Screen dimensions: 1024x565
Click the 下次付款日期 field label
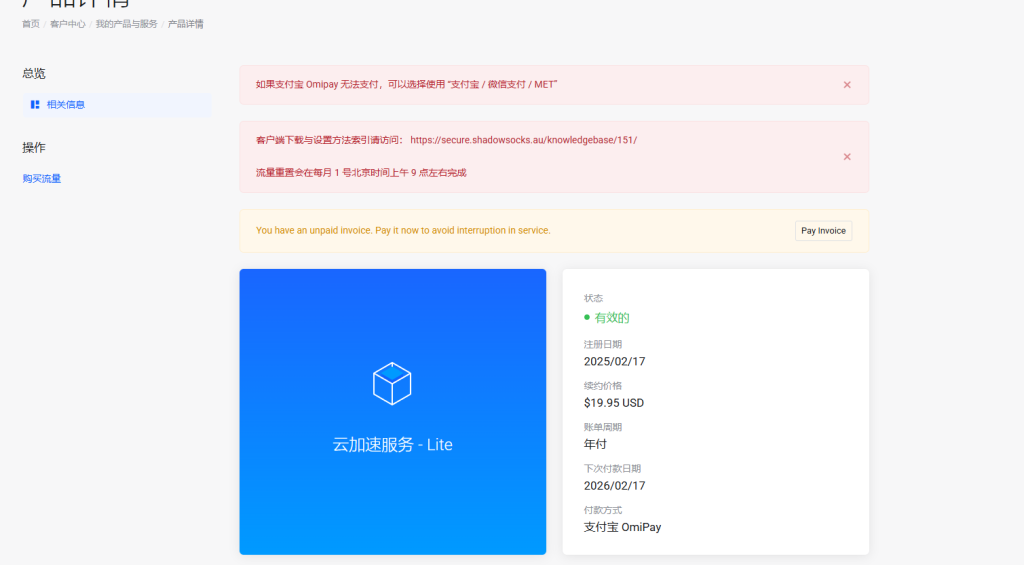[x=612, y=468]
